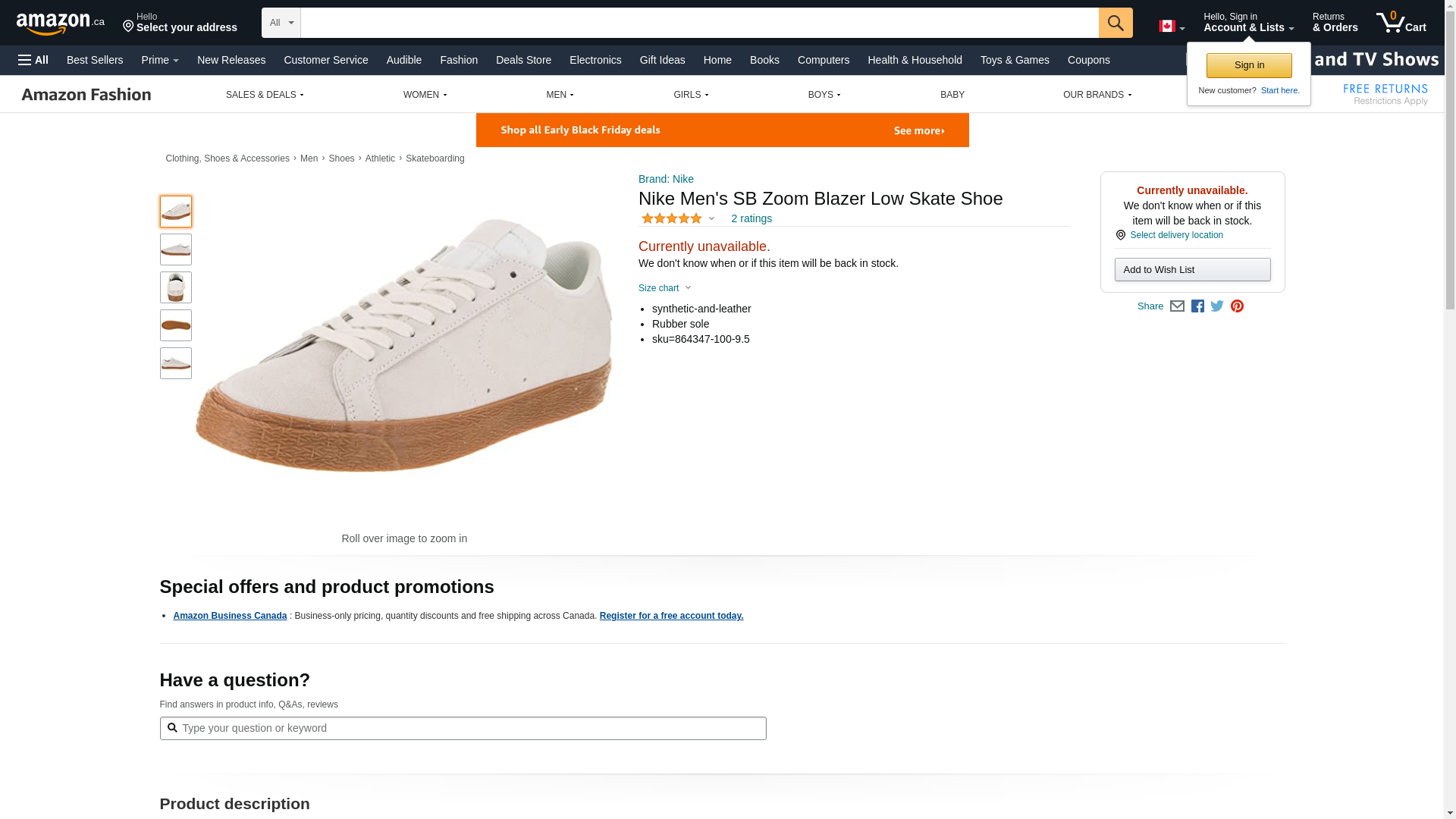The image size is (1456, 819).
Task: Share product on Facebook icon
Action: click(x=1197, y=306)
